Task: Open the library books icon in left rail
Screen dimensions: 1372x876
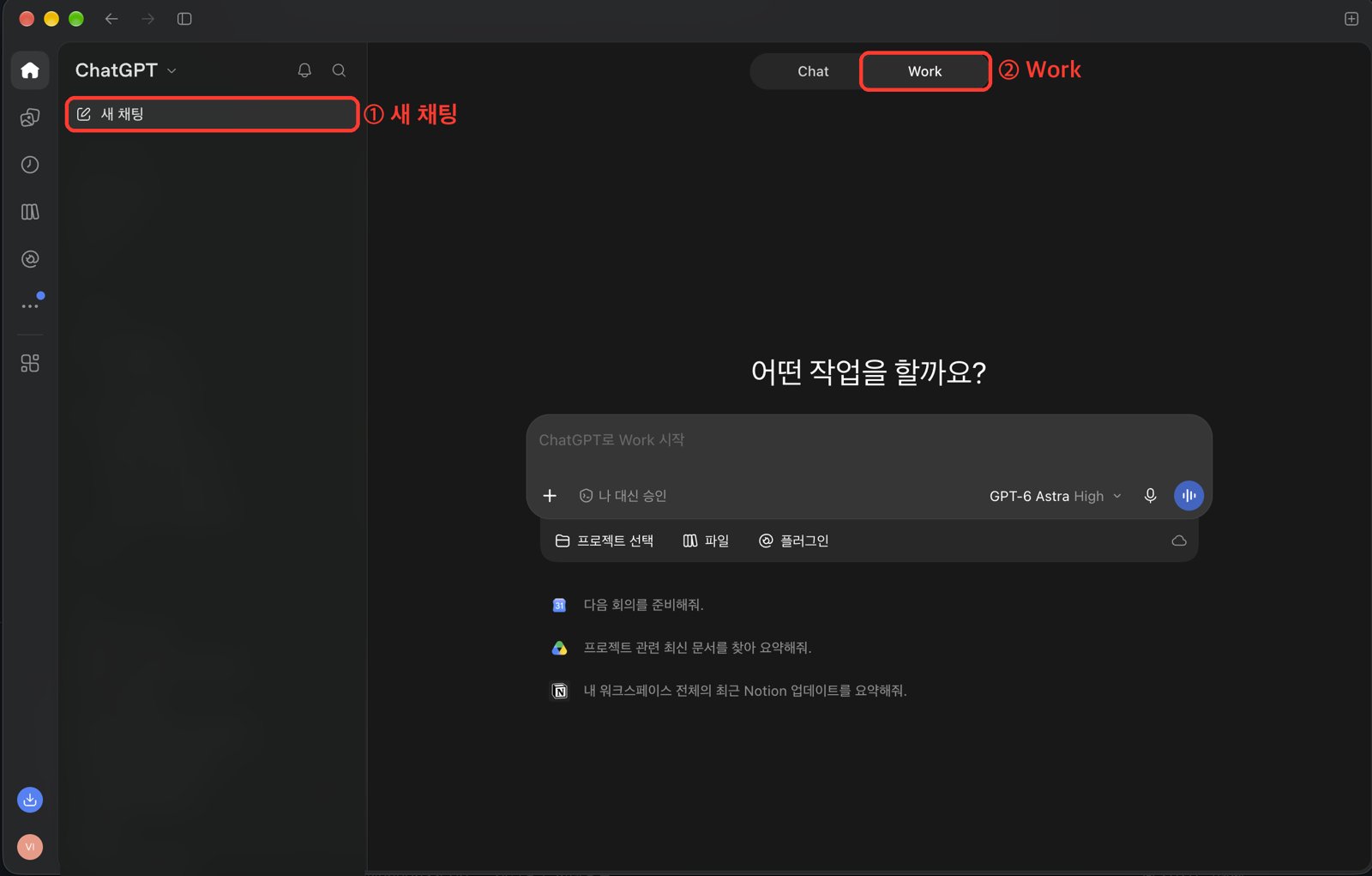Action: [30, 212]
